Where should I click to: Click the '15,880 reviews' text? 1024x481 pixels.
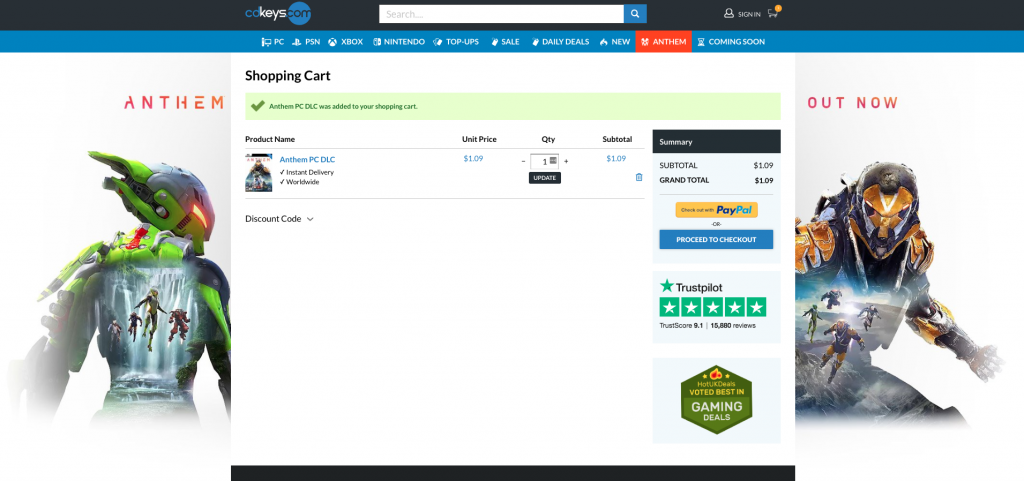point(733,325)
